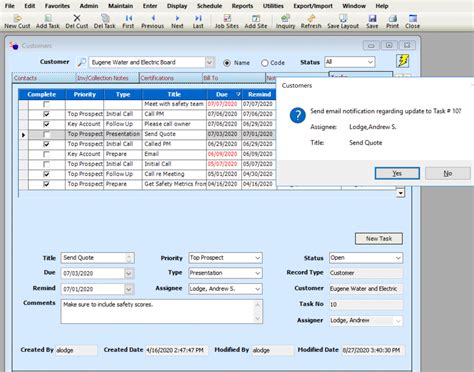Click Yes to send email notification
Image resolution: width=474 pixels, height=372 pixels.
[x=397, y=173]
